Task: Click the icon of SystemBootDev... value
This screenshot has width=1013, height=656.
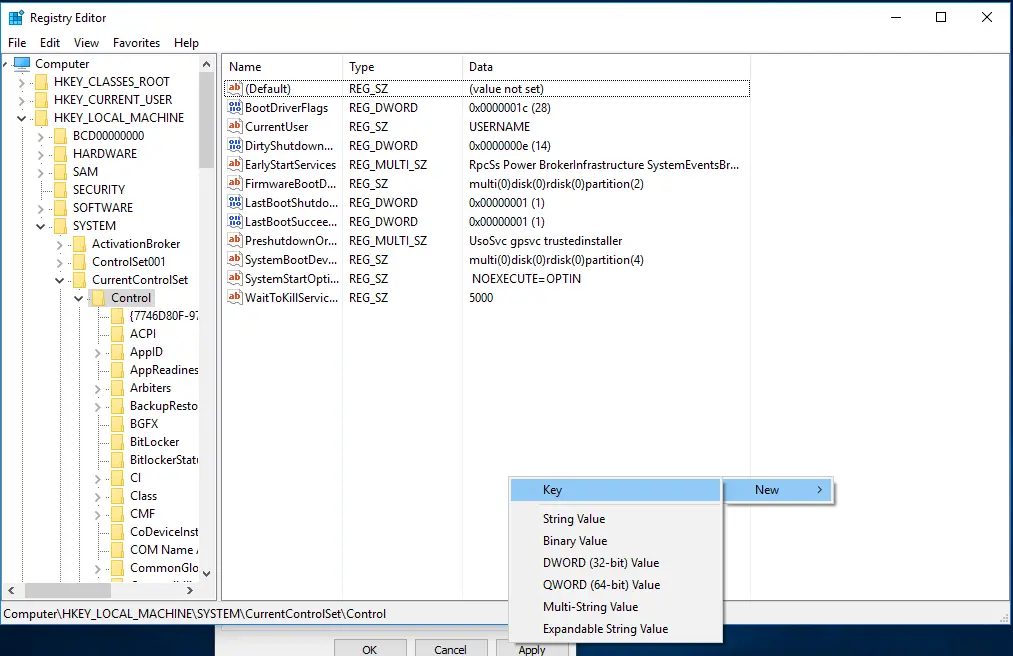Action: click(235, 259)
